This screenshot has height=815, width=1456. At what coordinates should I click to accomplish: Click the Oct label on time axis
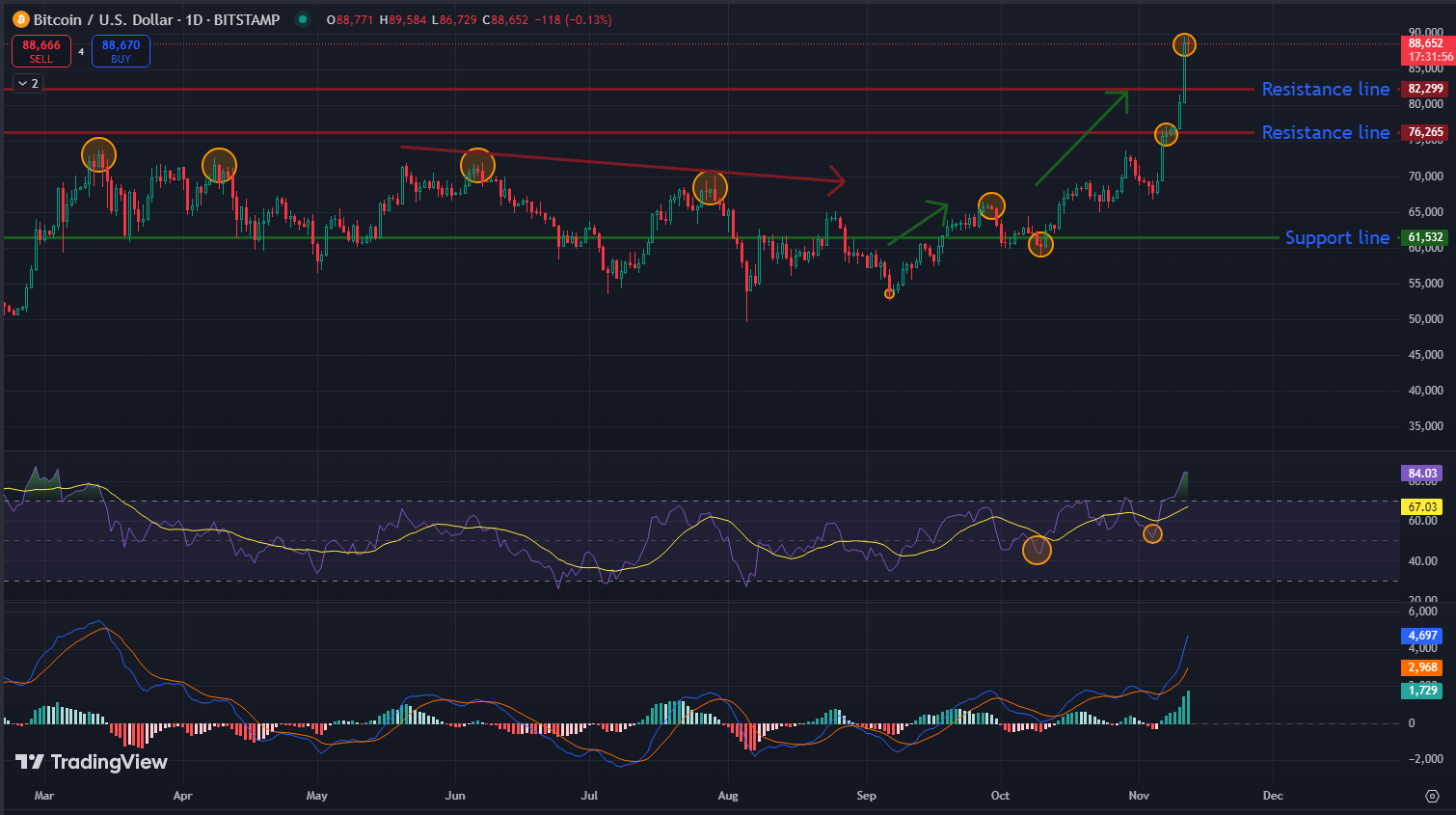coord(1000,796)
